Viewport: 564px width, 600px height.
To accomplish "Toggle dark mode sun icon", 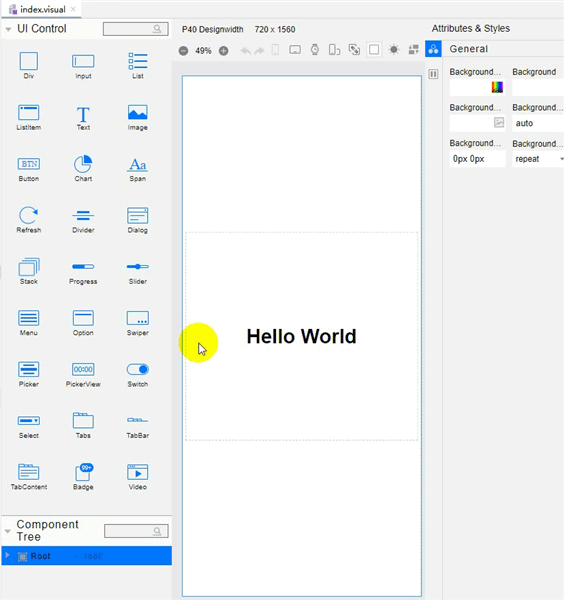I will tap(394, 50).
